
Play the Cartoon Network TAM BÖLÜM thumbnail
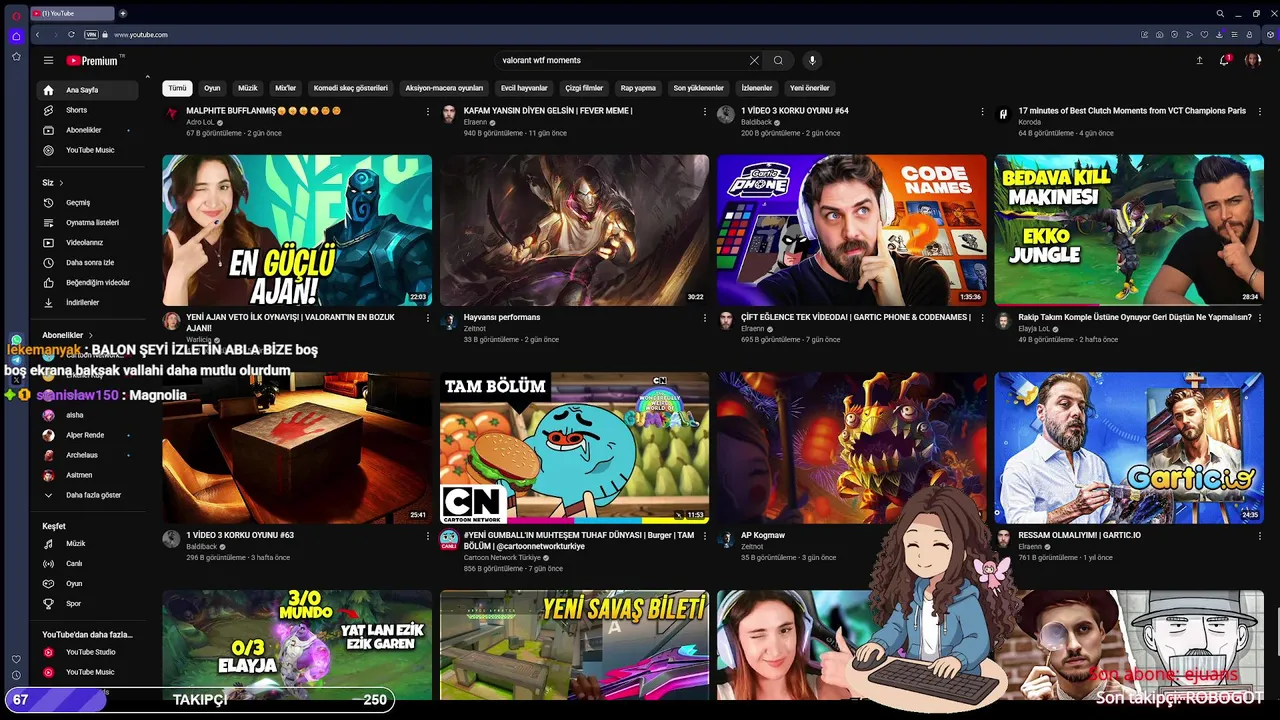pyautogui.click(x=574, y=448)
